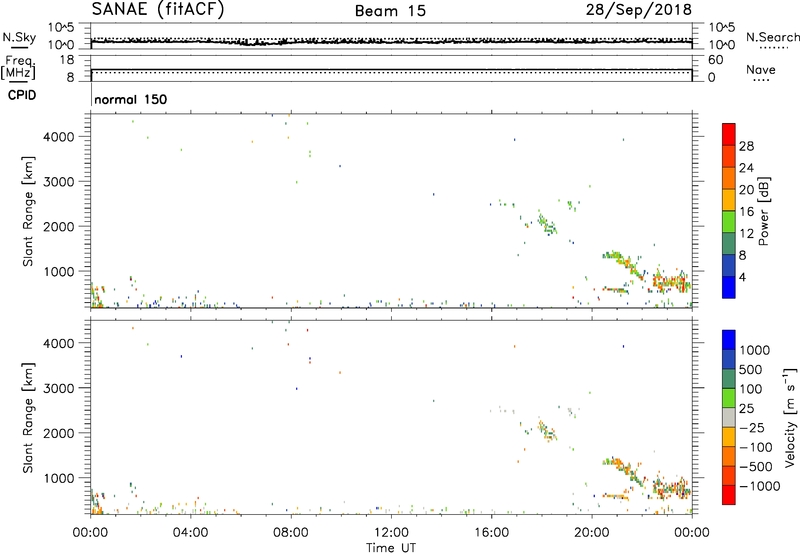Pick the gray ±25 segment of Velocity colorbar
Viewport: 800px width, 554px height.
point(729,418)
